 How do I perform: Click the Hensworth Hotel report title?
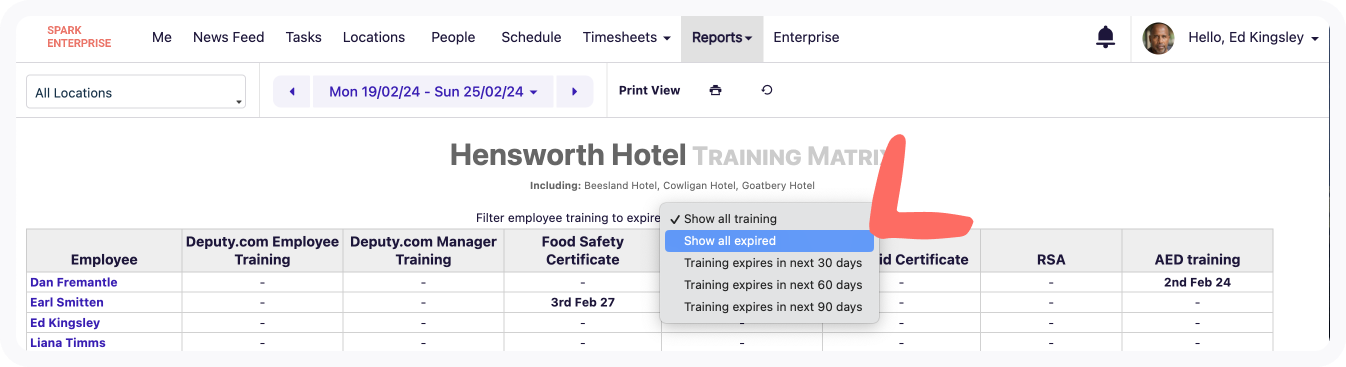click(x=568, y=155)
